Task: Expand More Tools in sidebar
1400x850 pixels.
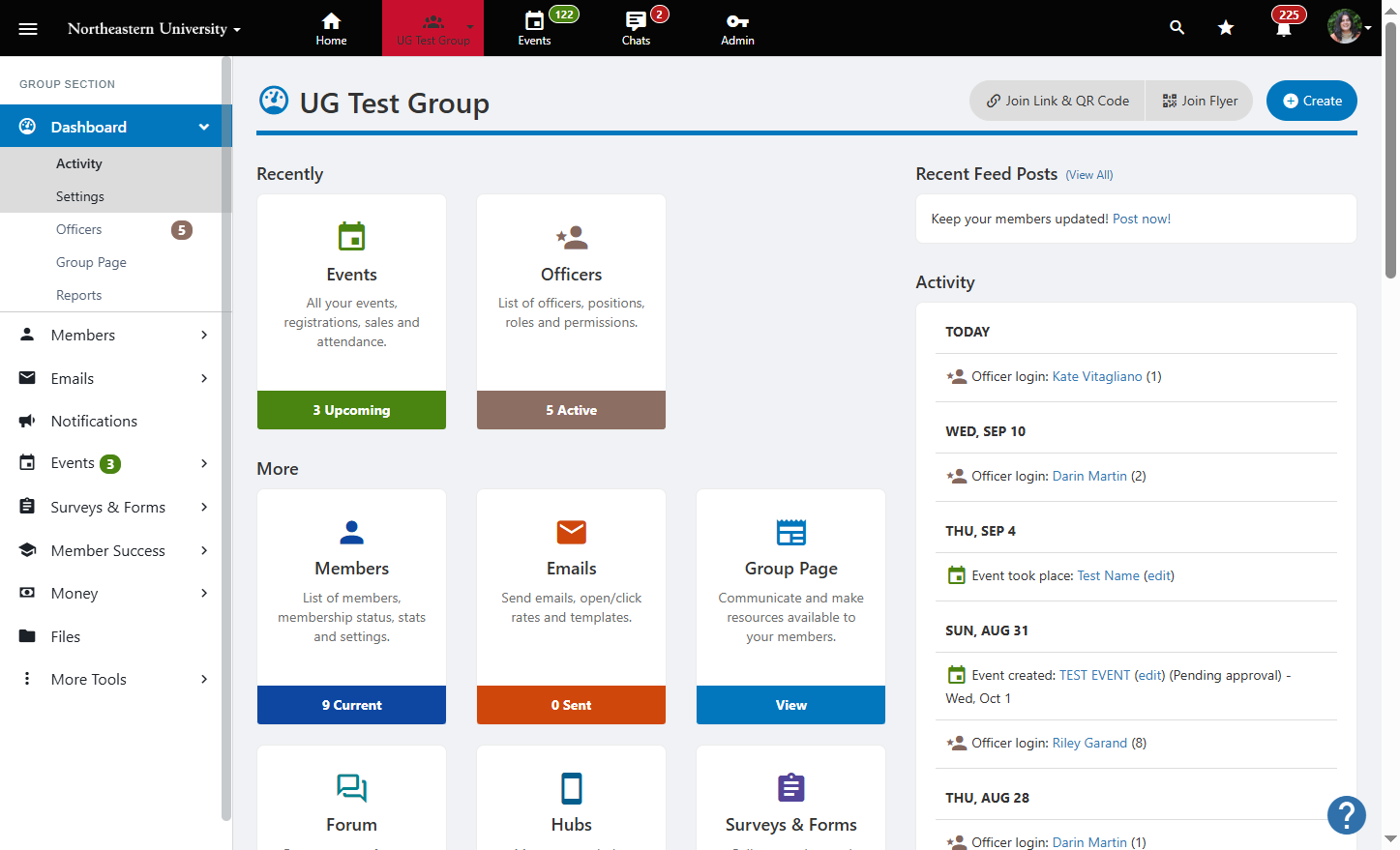Action: coord(204,679)
